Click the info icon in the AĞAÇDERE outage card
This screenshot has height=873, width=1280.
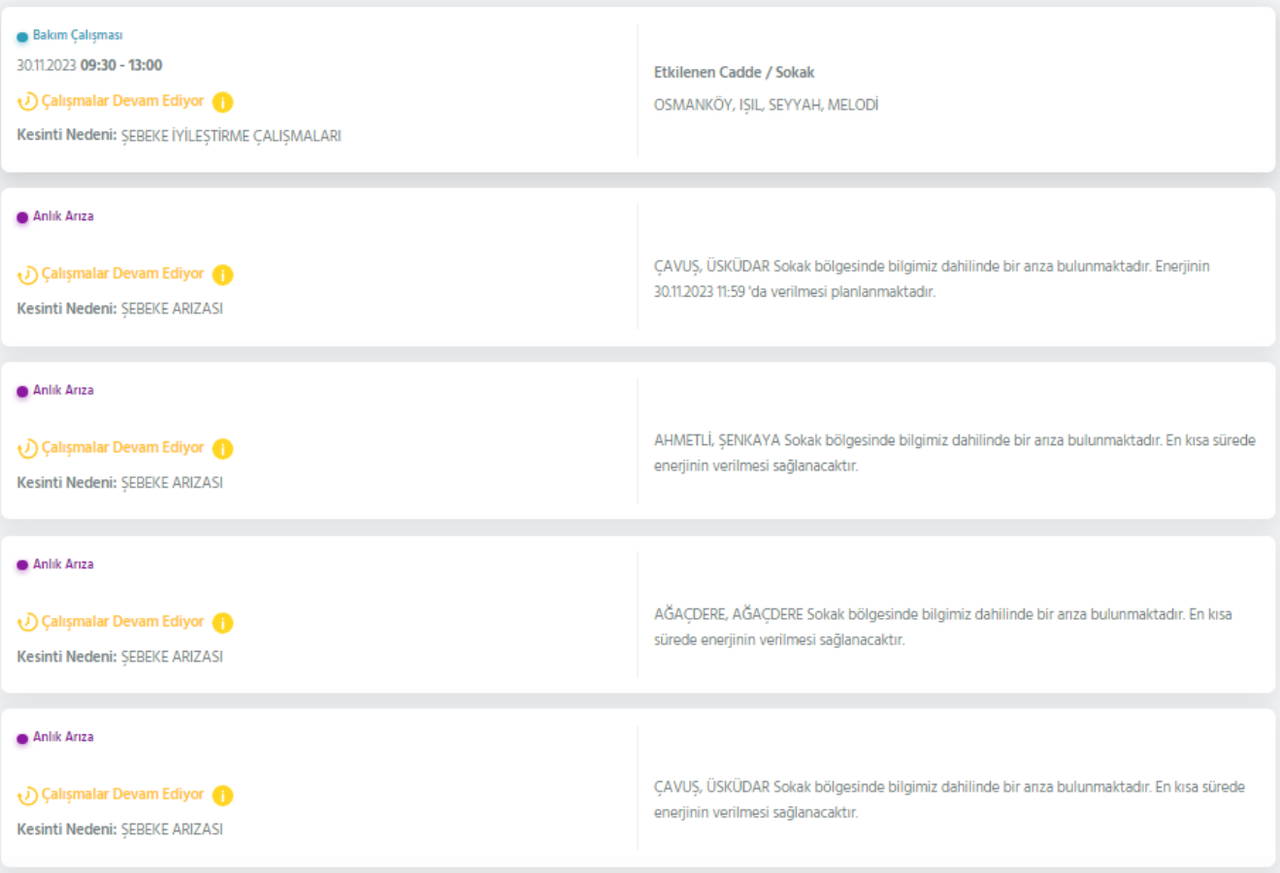click(222, 623)
